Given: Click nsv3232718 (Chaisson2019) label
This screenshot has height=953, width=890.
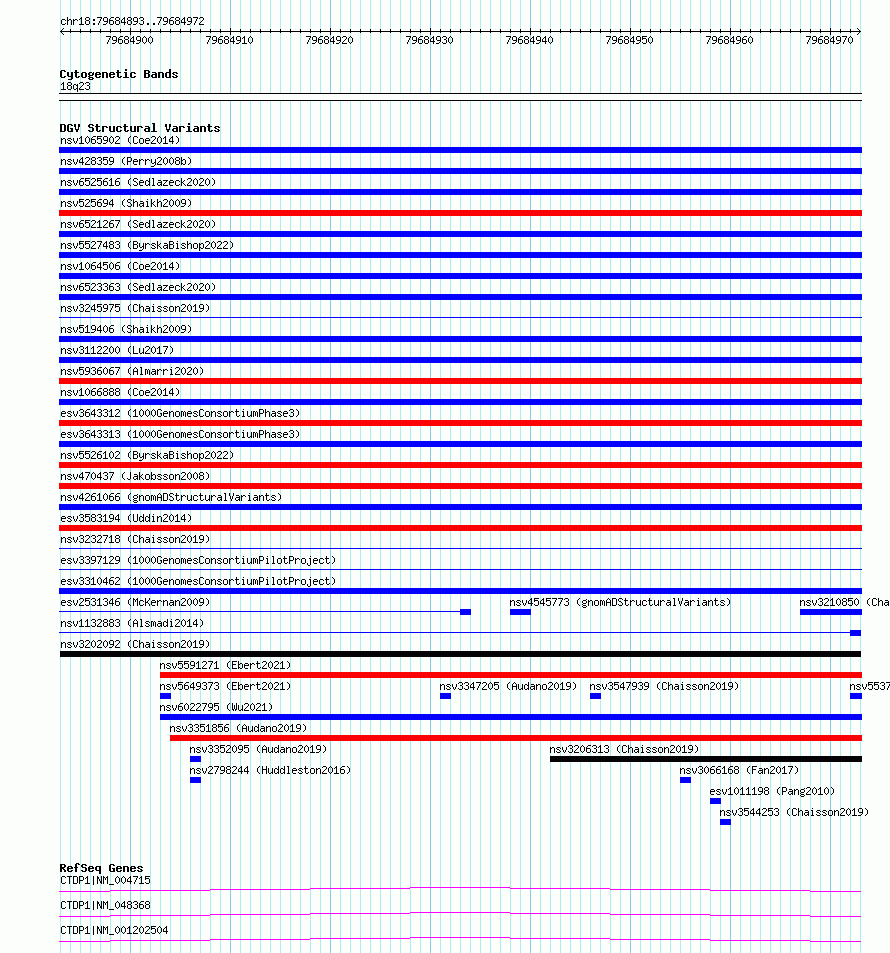Looking at the screenshot, I should (x=135, y=539).
